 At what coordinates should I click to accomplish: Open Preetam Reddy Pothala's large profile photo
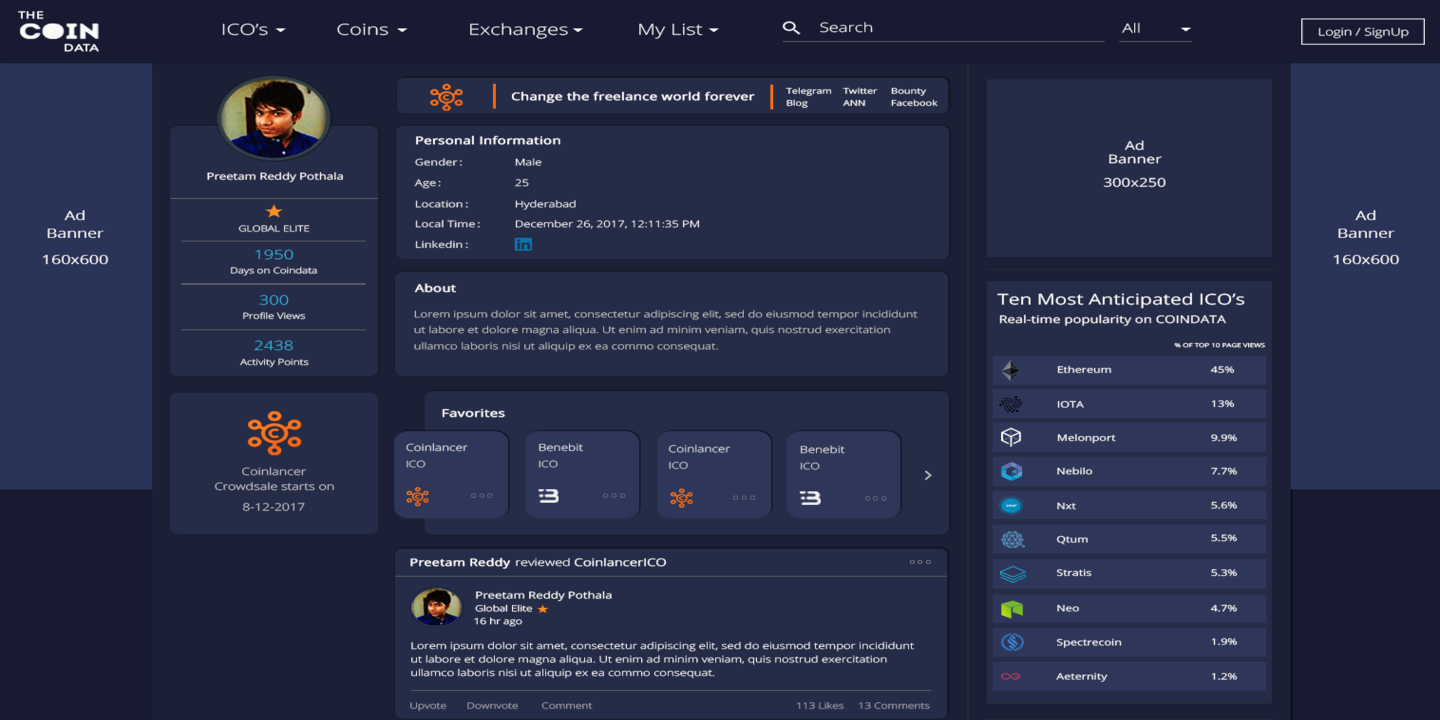coord(274,118)
